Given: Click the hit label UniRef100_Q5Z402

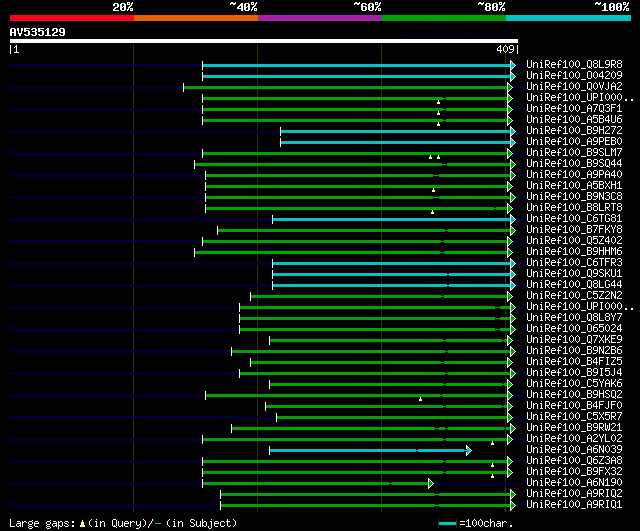Looking at the screenshot, I should [574, 241].
